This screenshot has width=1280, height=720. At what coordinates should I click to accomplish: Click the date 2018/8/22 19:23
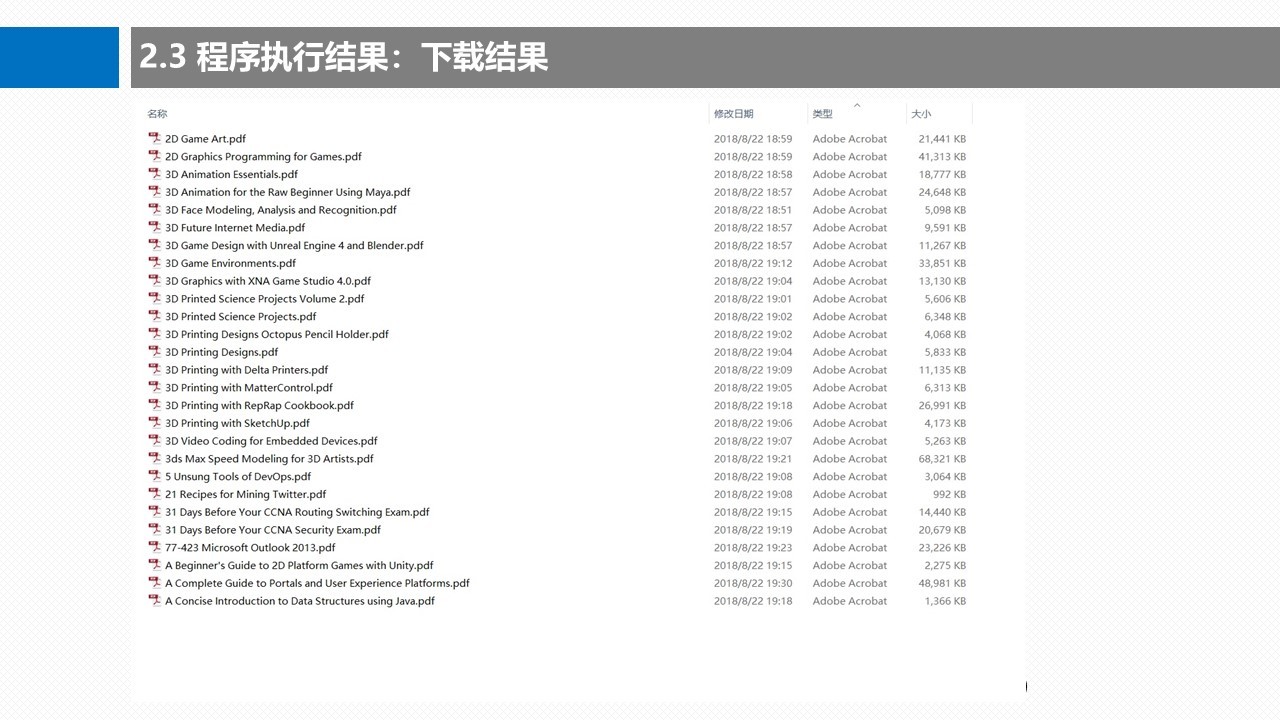point(752,547)
